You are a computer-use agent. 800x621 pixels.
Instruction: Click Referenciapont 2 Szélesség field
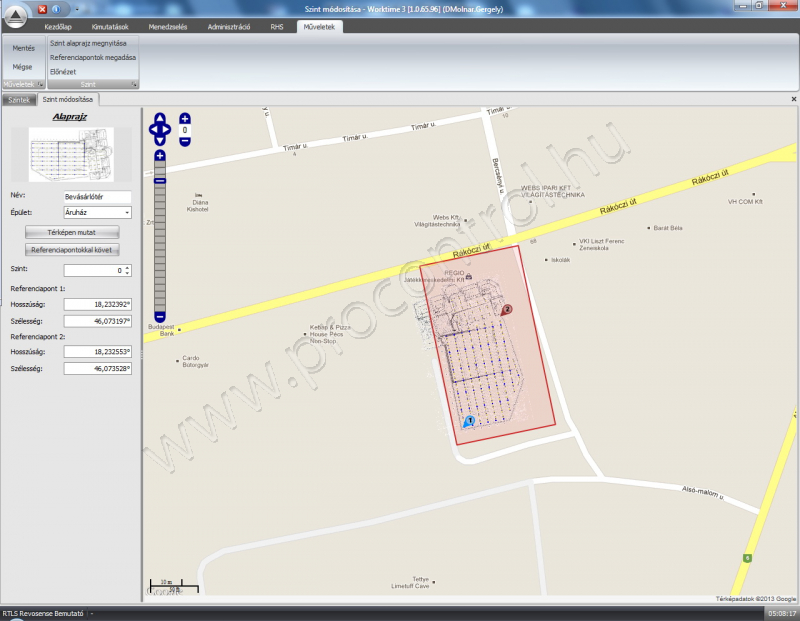click(x=97, y=368)
